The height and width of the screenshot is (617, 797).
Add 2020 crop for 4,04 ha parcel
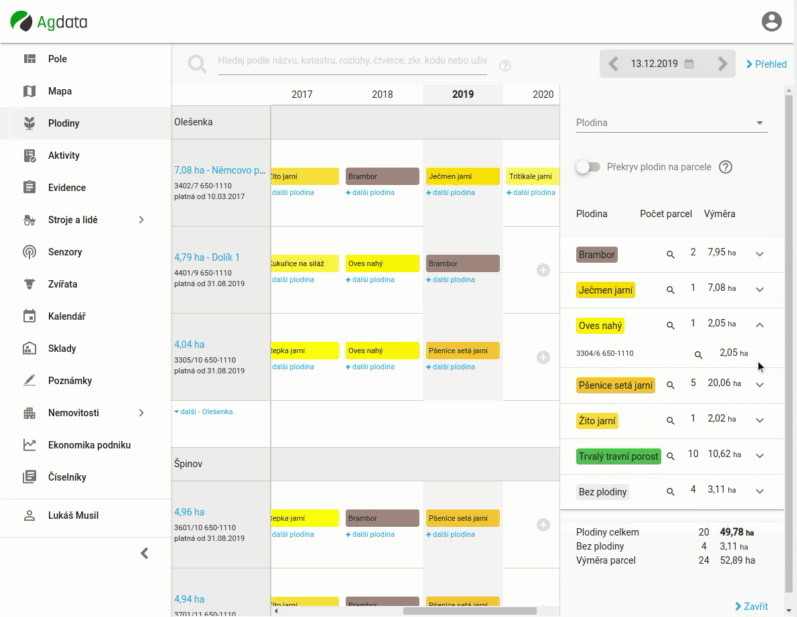click(543, 357)
